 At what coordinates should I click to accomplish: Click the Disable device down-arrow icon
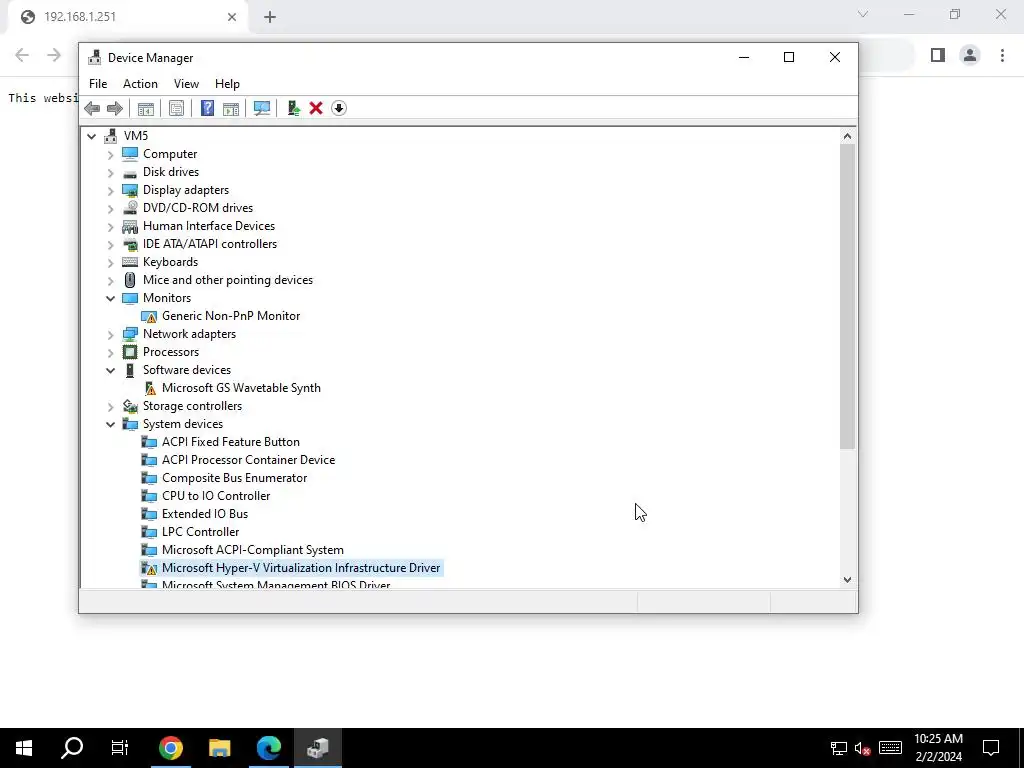tap(338, 108)
